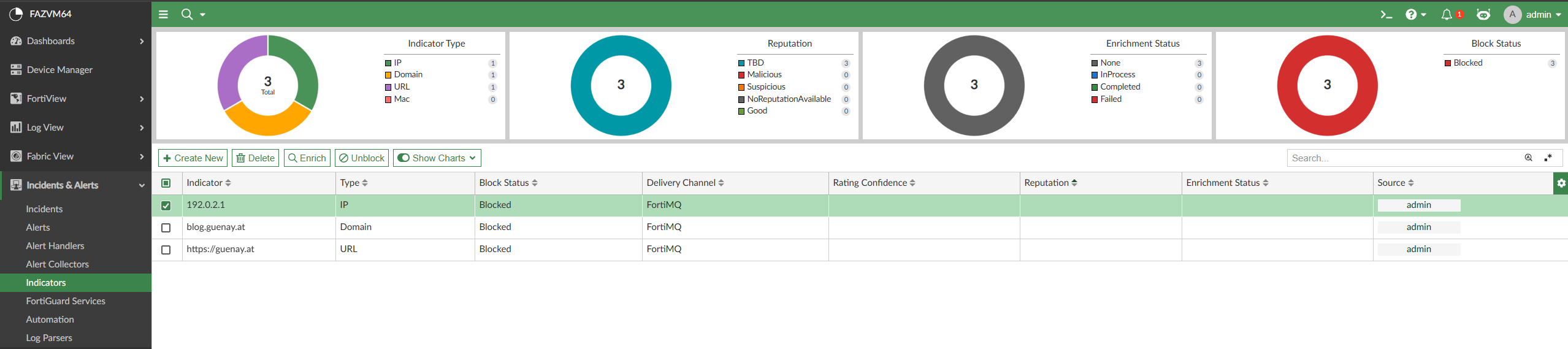
Task: Click the Device Manager icon
Action: pos(16,70)
